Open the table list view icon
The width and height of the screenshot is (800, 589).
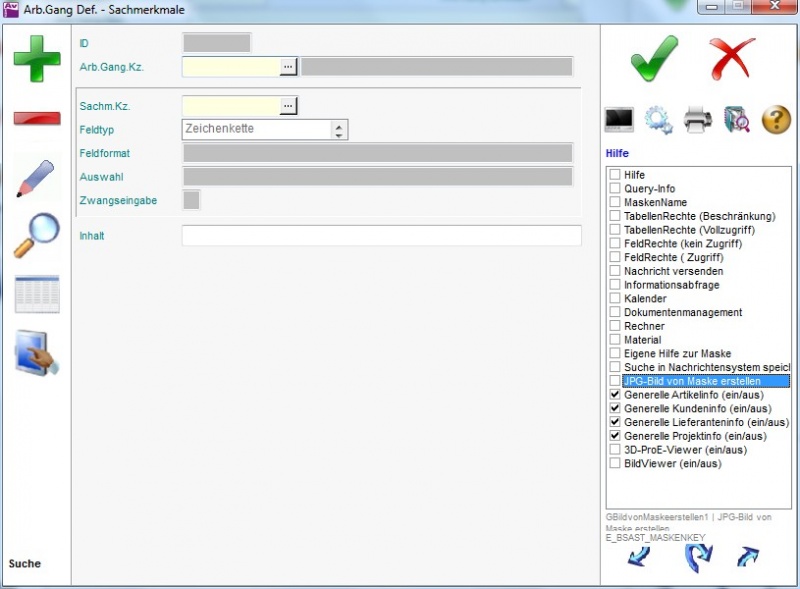(36, 294)
